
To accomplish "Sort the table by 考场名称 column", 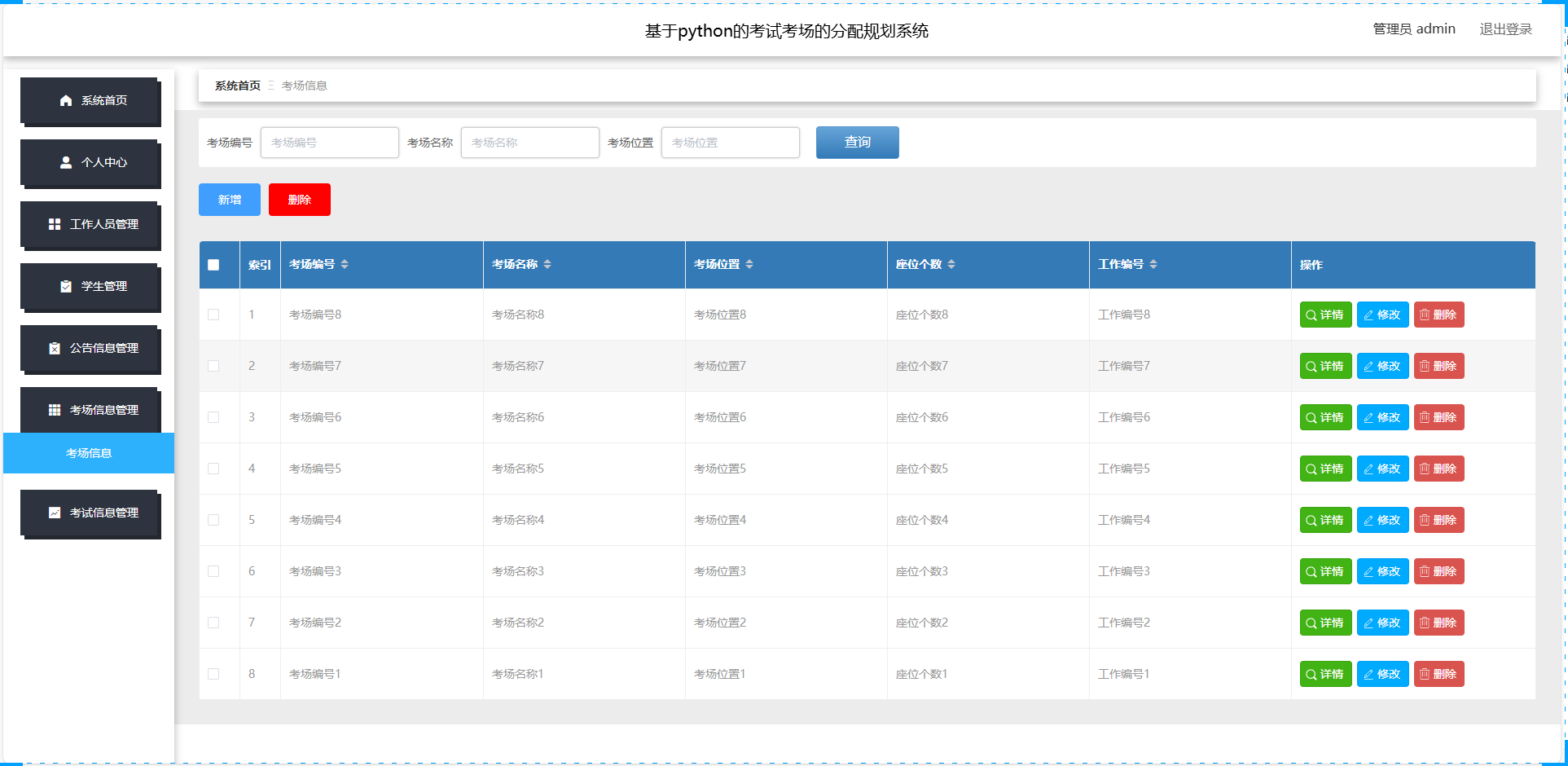I will [x=547, y=264].
